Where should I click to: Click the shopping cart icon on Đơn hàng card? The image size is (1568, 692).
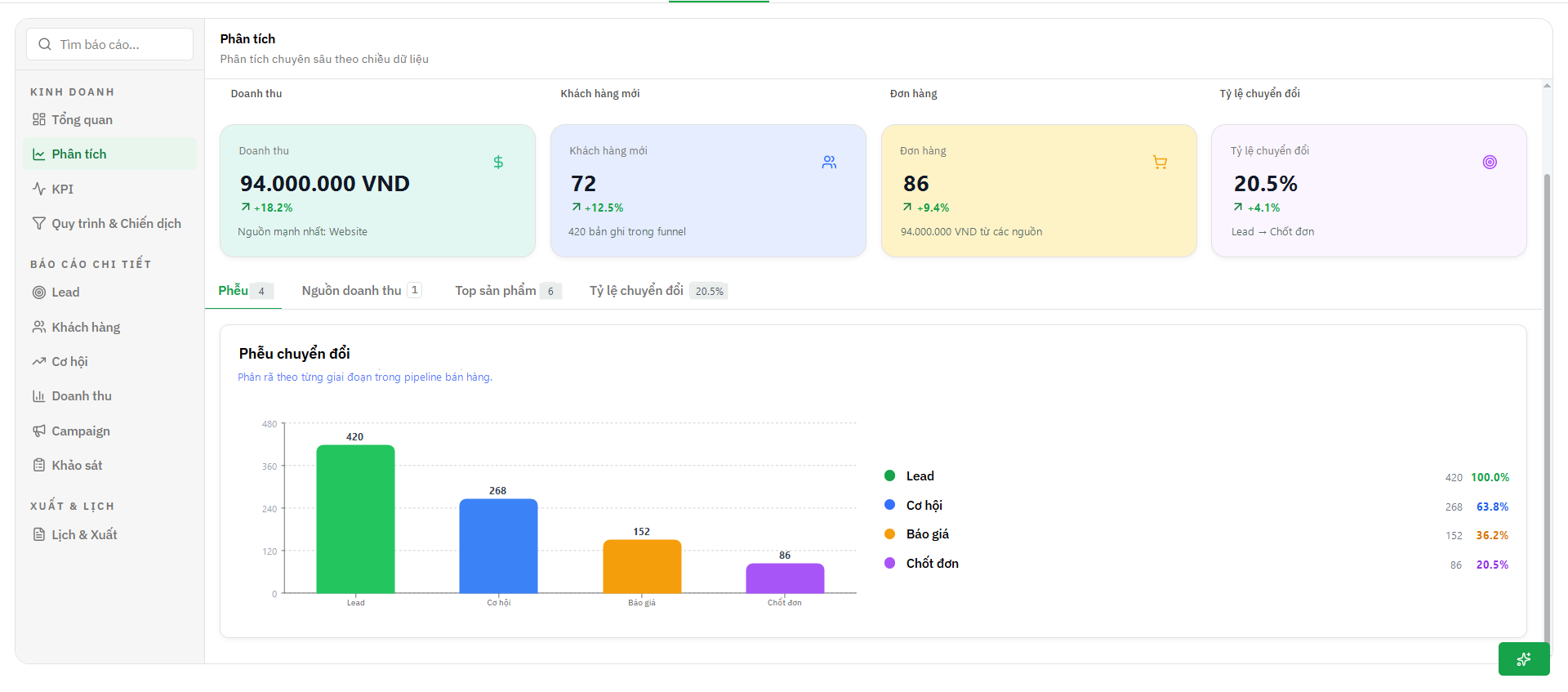(1160, 162)
